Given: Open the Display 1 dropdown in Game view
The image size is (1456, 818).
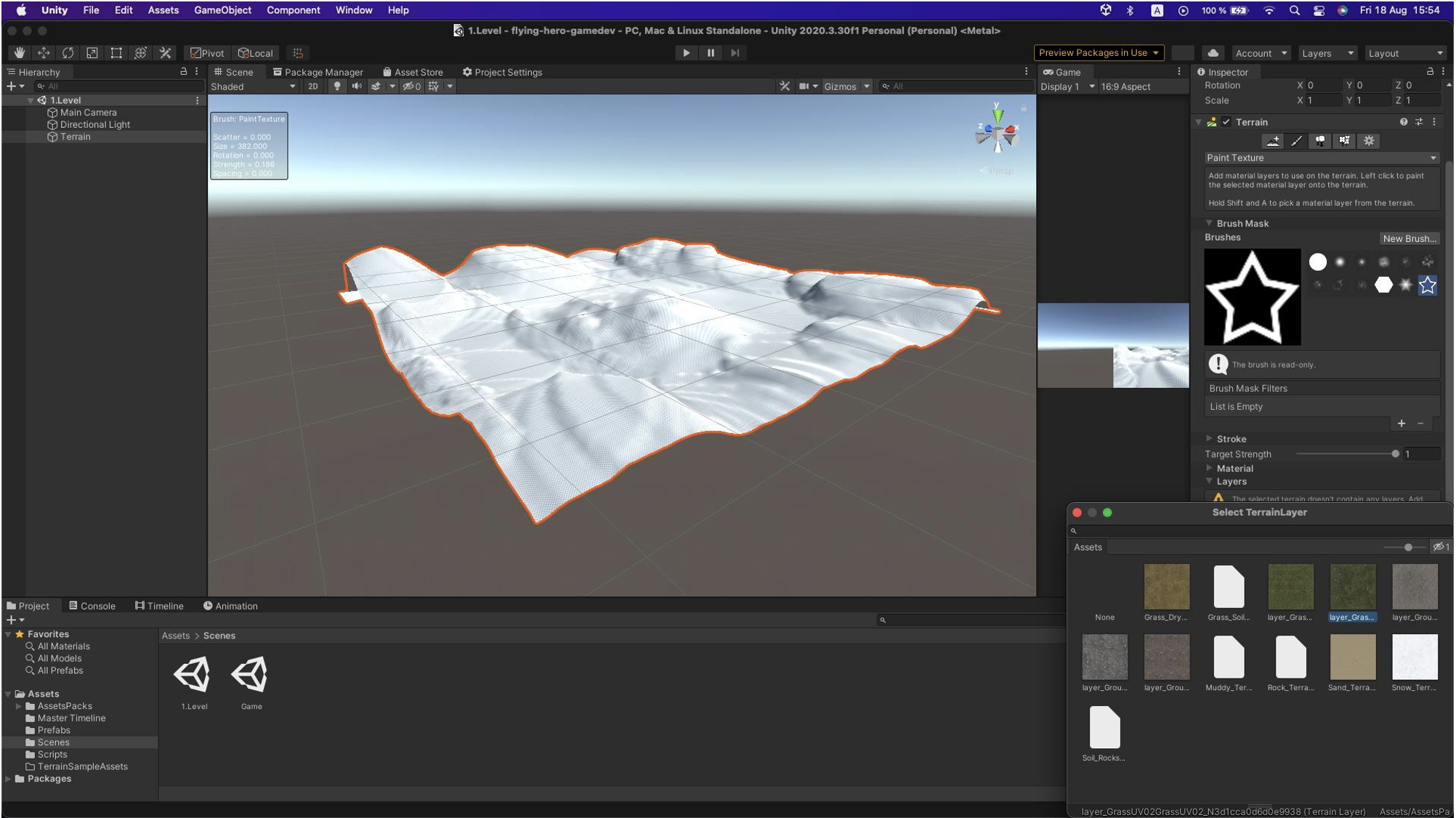Looking at the screenshot, I should [x=1067, y=86].
